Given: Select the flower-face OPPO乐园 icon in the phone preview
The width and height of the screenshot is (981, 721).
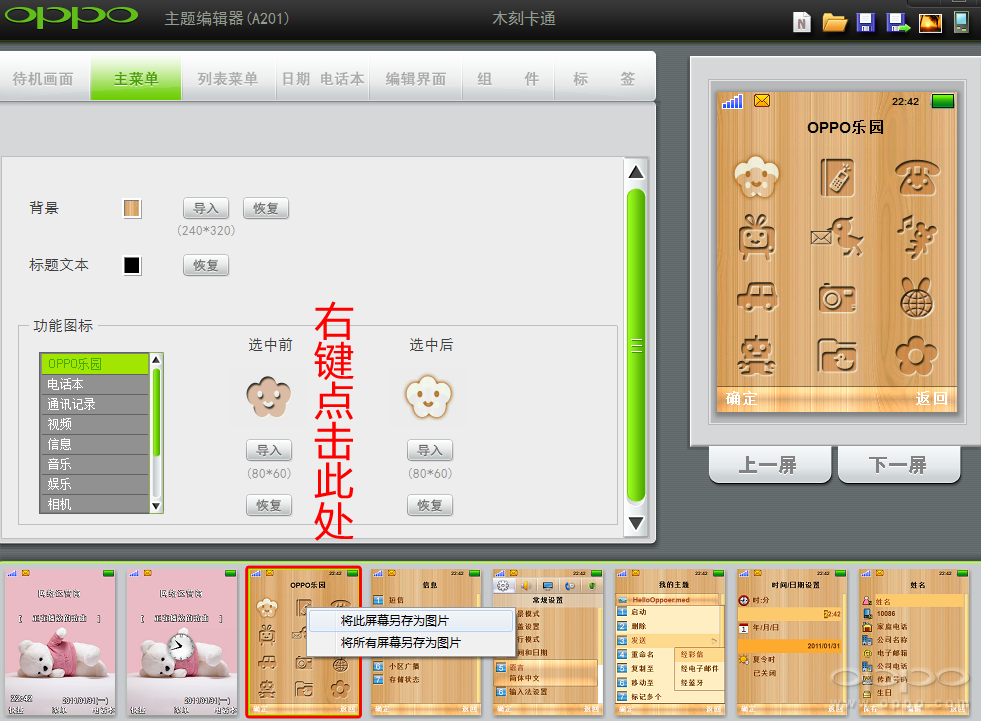Looking at the screenshot, I should tap(756, 176).
